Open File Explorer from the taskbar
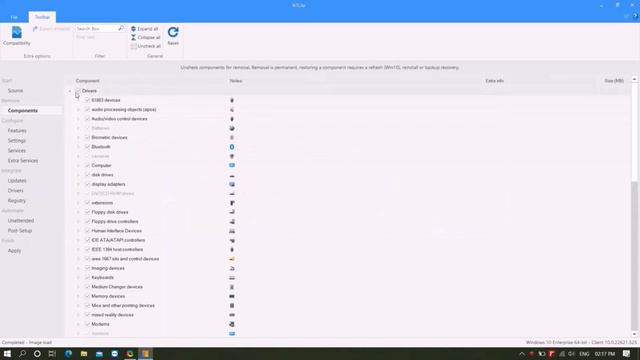Viewport: 640px width, 360px height. (x=84, y=354)
